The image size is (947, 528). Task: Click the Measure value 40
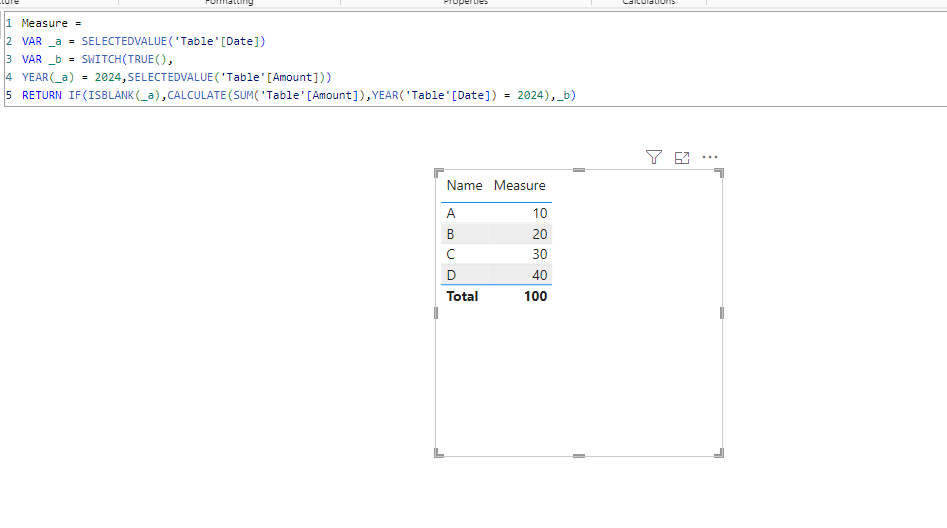point(539,275)
